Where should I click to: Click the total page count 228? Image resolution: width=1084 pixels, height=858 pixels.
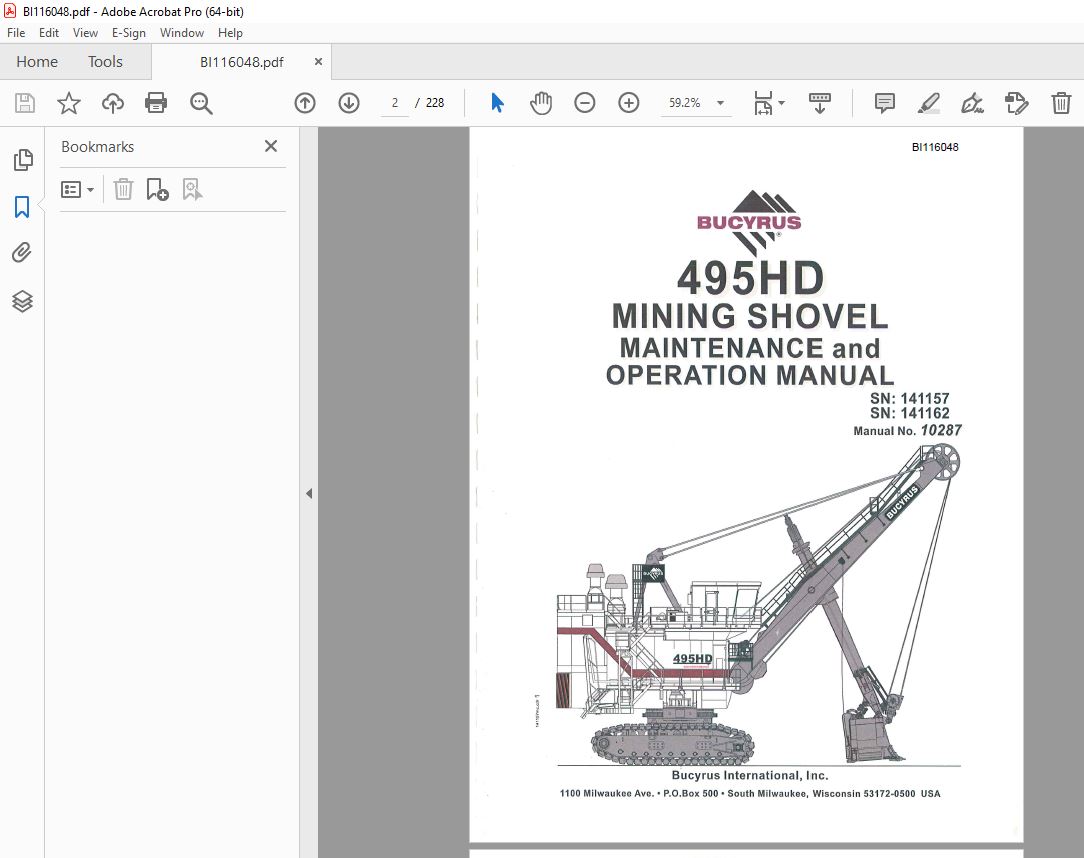435,103
